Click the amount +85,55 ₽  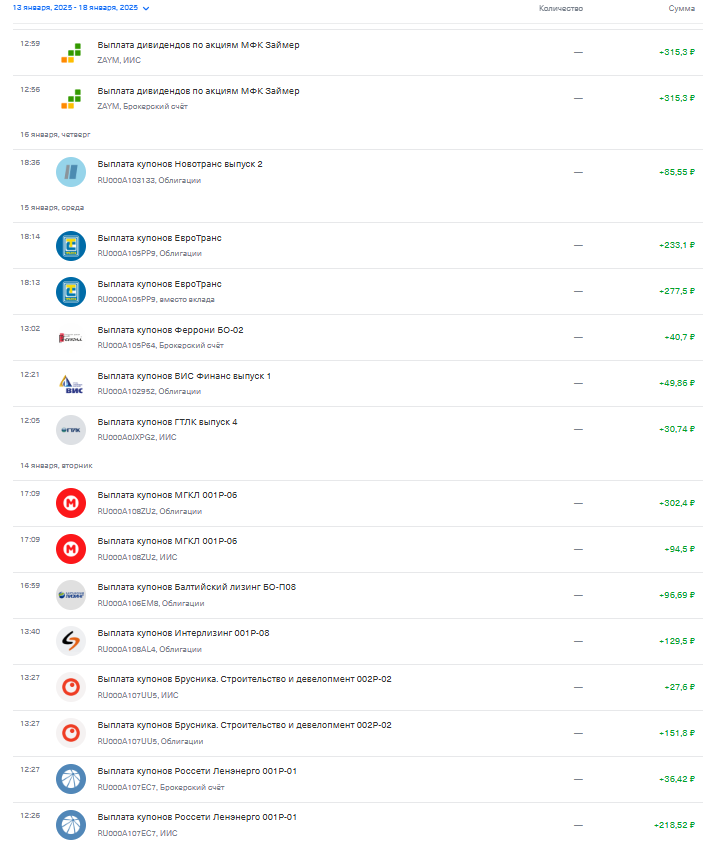(x=677, y=172)
